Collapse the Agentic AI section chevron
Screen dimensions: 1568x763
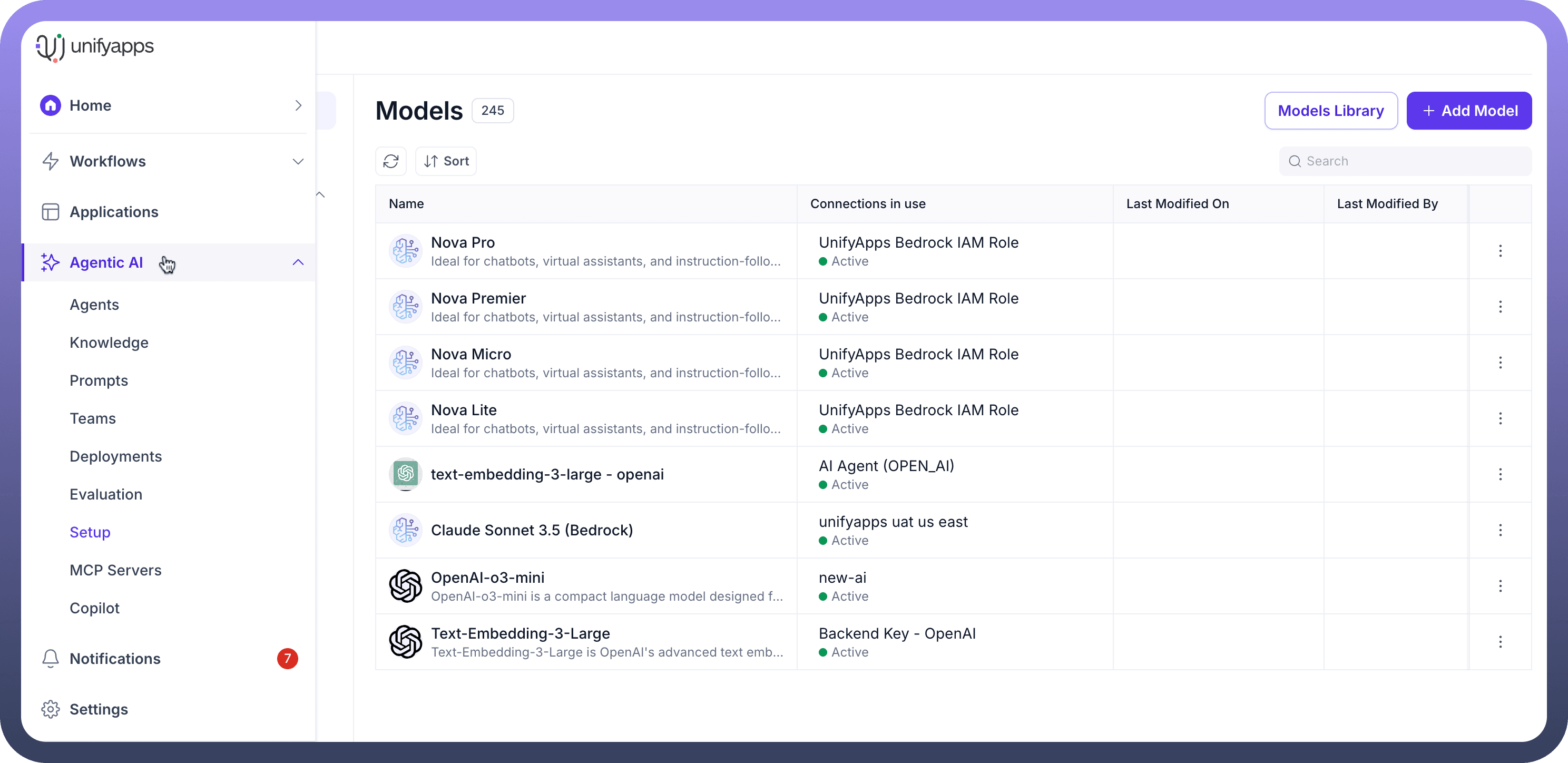tap(298, 262)
